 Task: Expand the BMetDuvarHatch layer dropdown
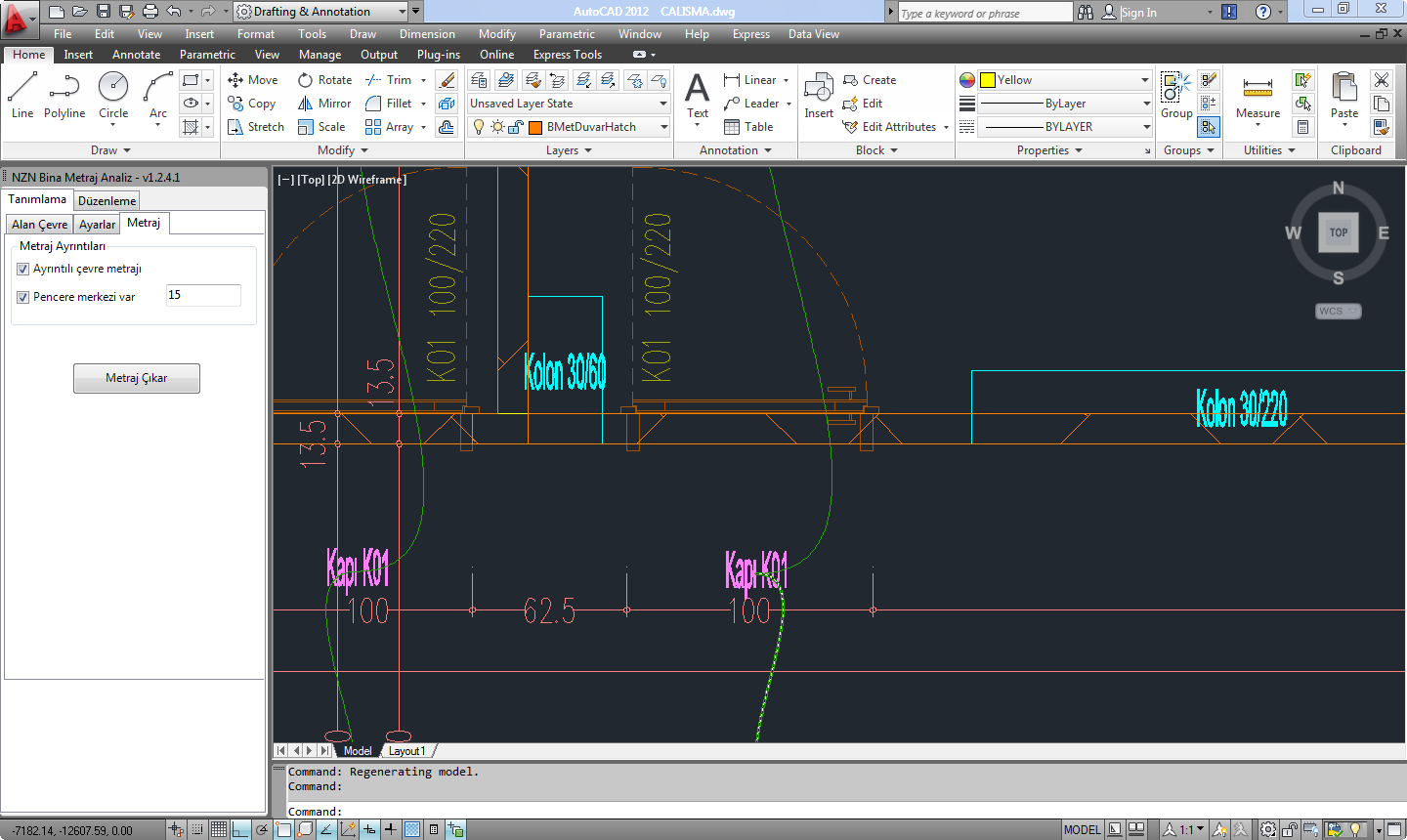click(x=663, y=127)
